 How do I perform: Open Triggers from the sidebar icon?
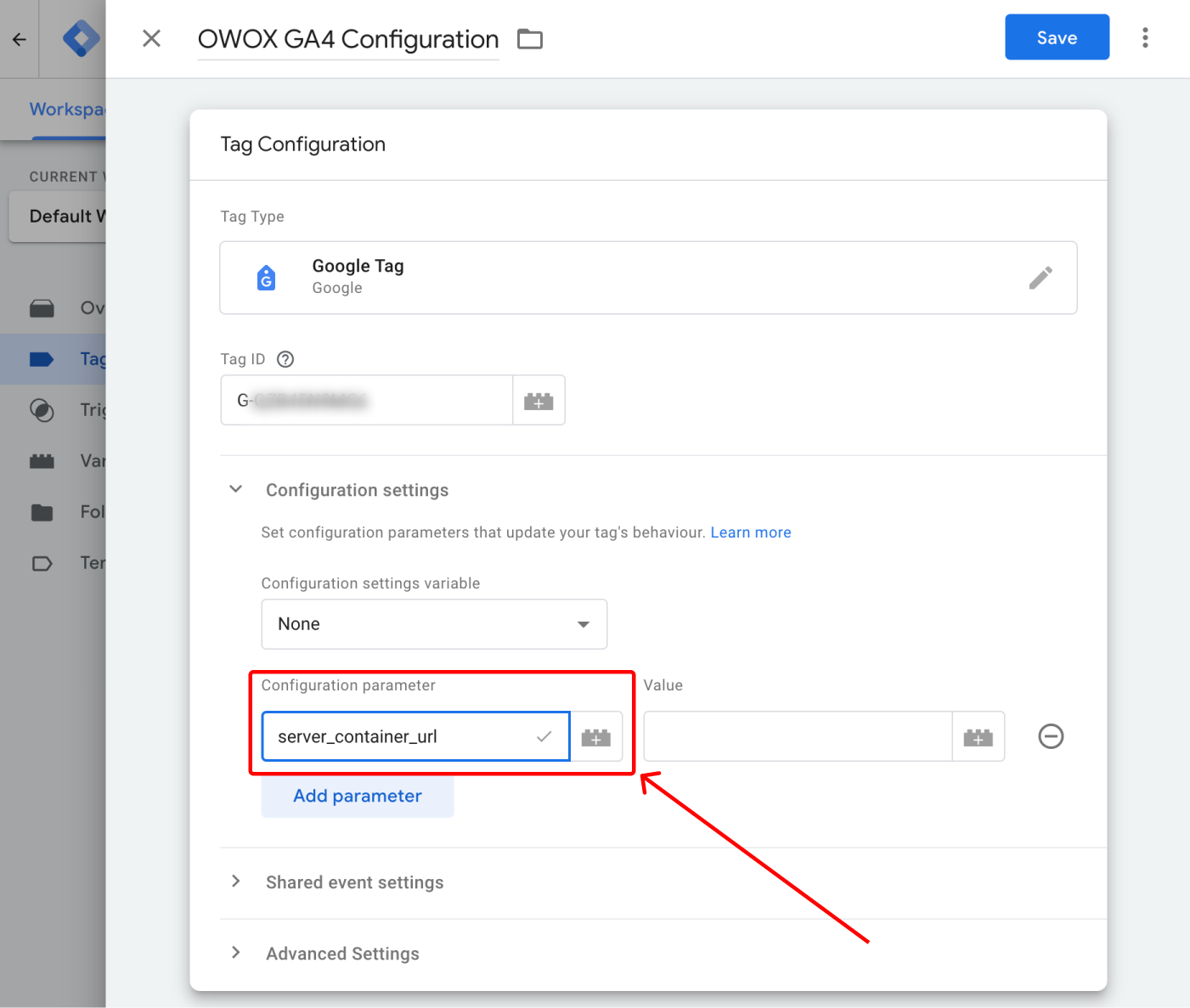(x=42, y=410)
